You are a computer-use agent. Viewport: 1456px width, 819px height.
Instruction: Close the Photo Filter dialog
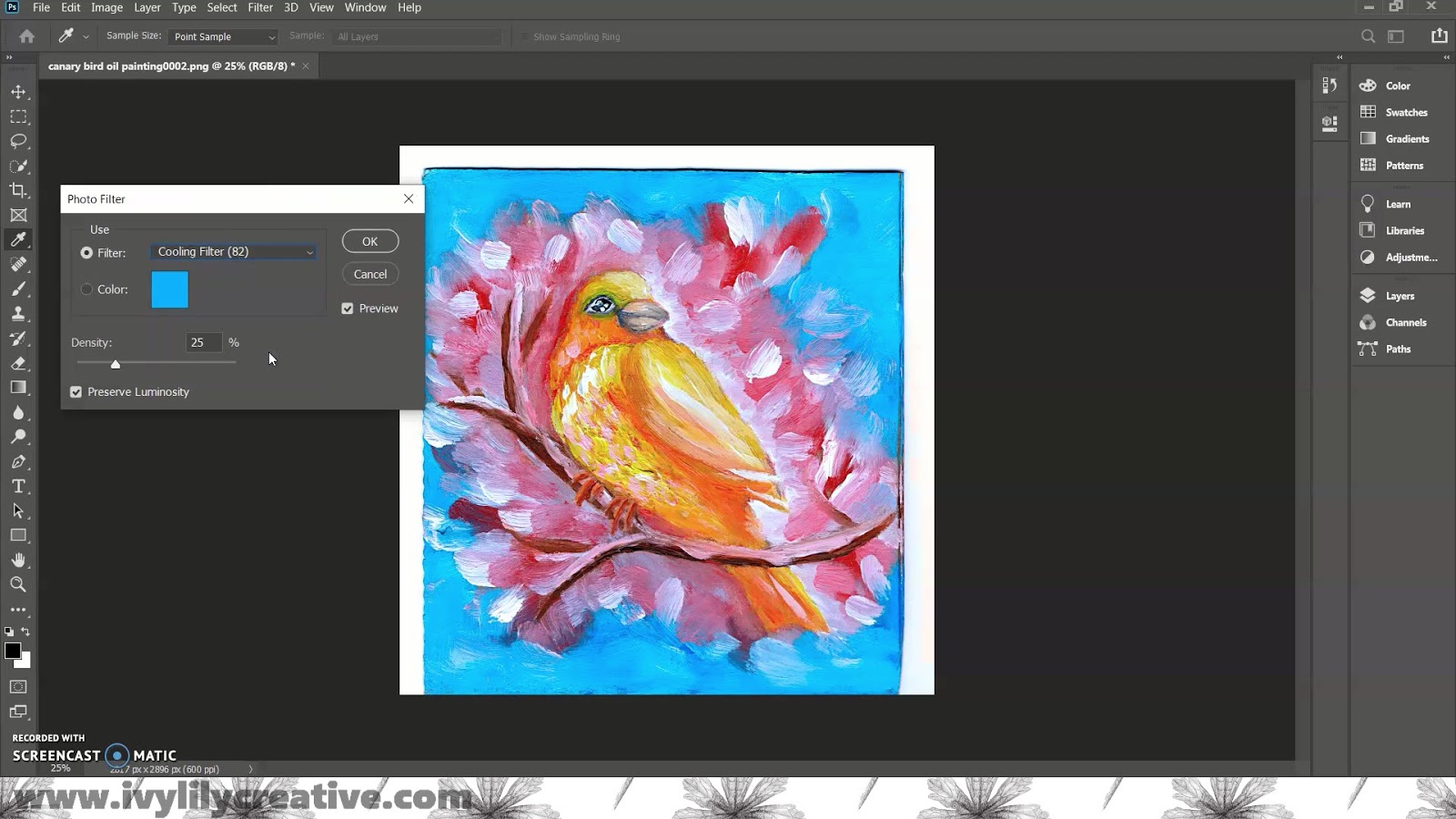tap(409, 198)
